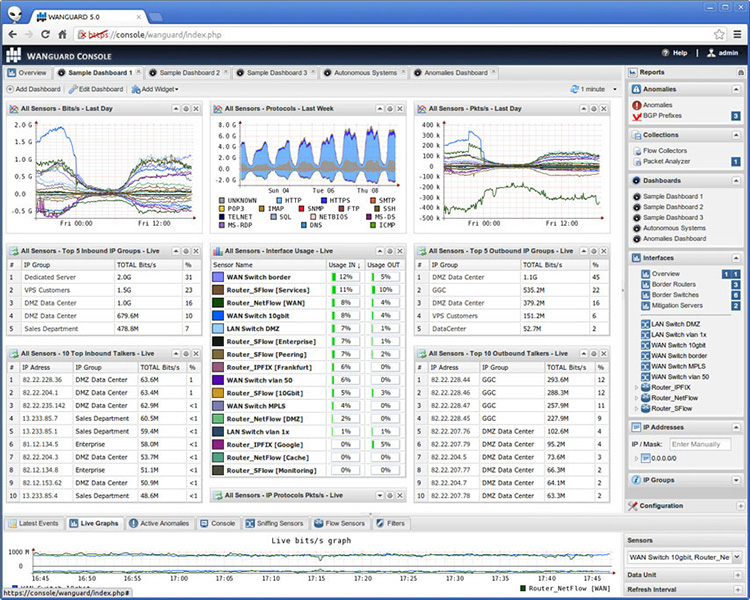Click Edit Dashboard button
750x600 pixels.
point(96,89)
